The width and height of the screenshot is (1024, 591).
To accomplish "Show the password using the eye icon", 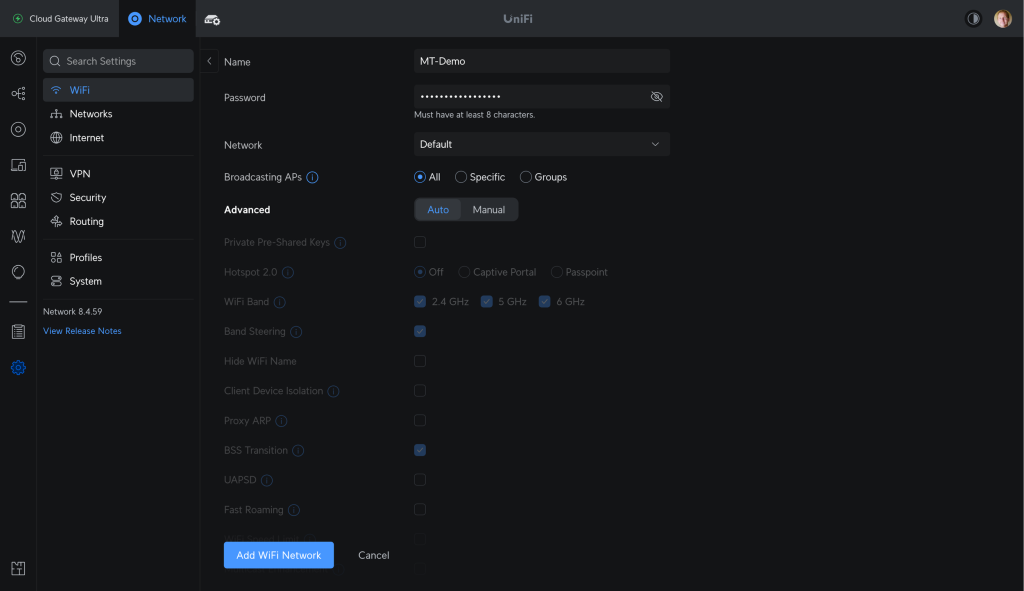I will (x=656, y=97).
